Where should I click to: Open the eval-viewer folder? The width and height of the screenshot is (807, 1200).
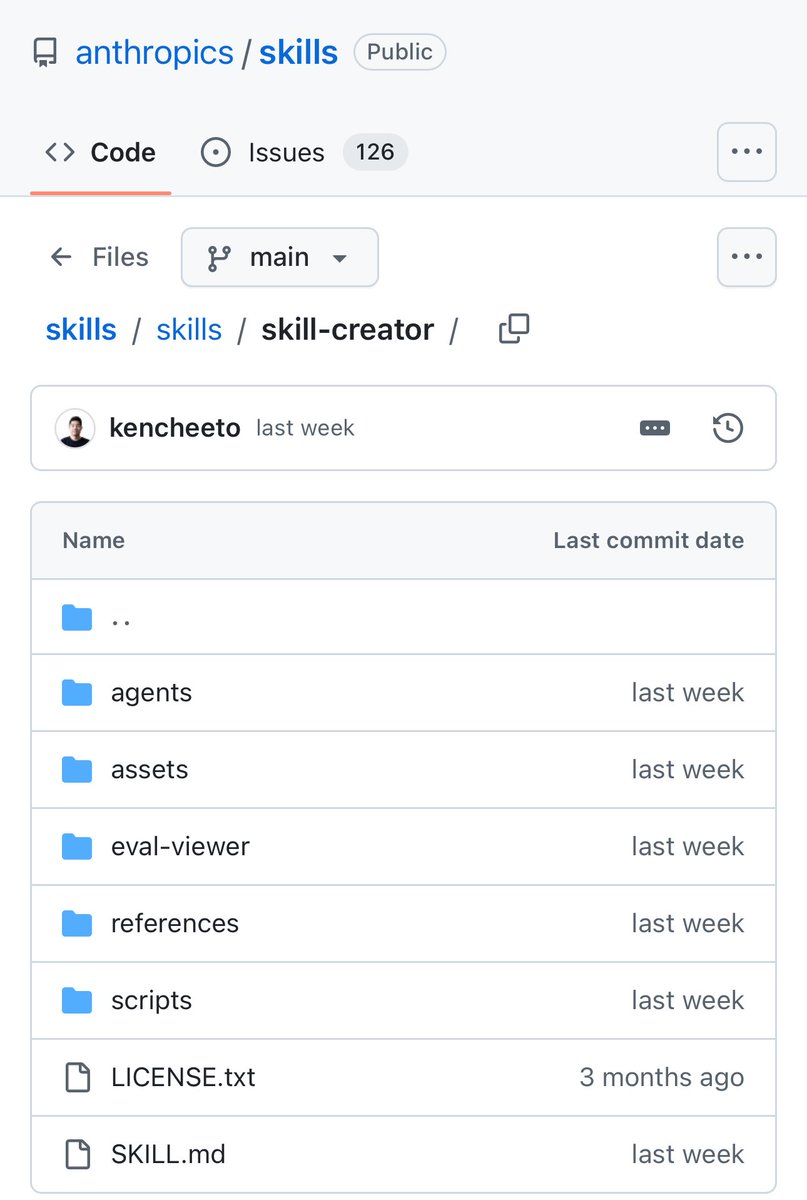[x=180, y=847]
